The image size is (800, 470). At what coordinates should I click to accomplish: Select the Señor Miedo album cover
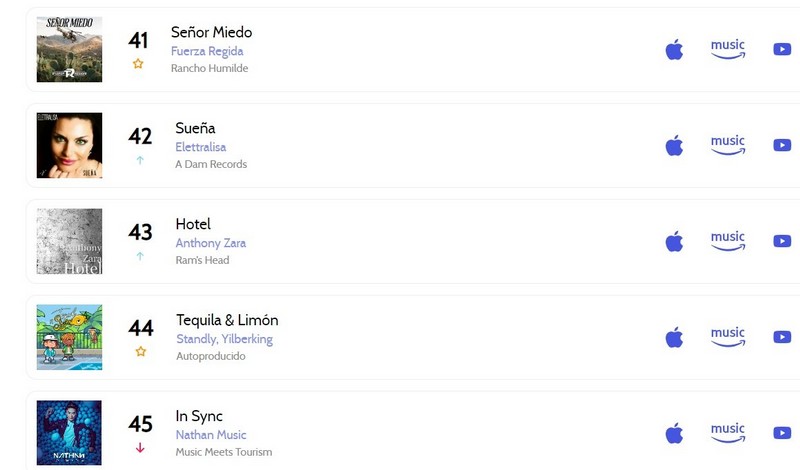point(69,50)
